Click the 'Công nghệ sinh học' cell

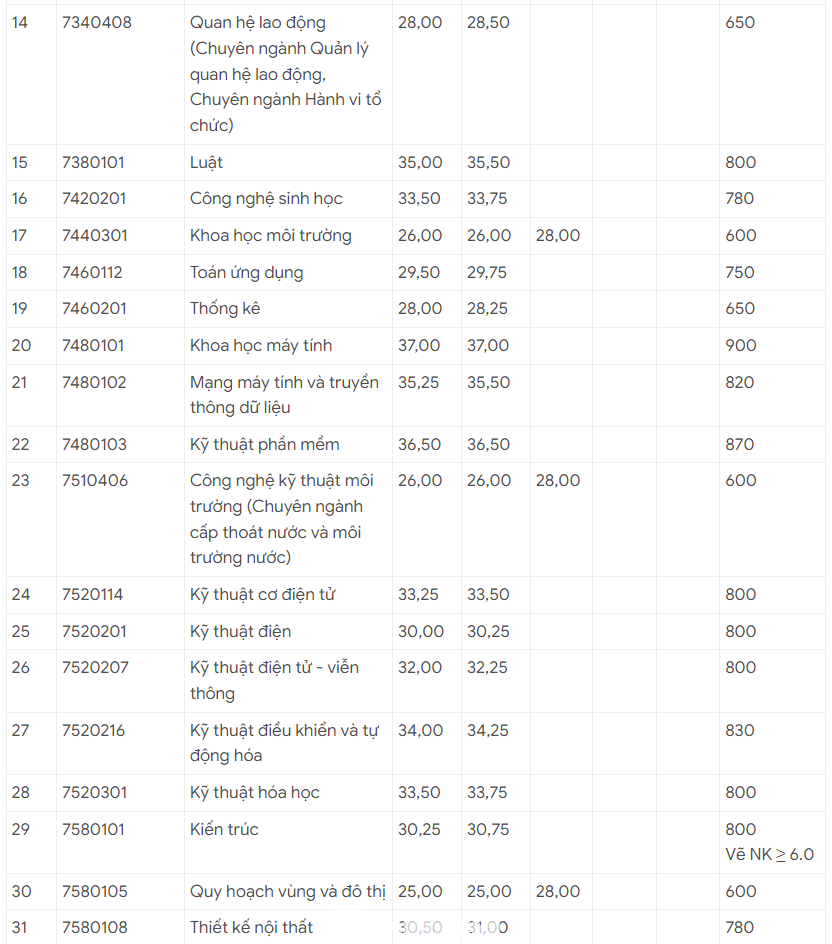click(x=266, y=198)
